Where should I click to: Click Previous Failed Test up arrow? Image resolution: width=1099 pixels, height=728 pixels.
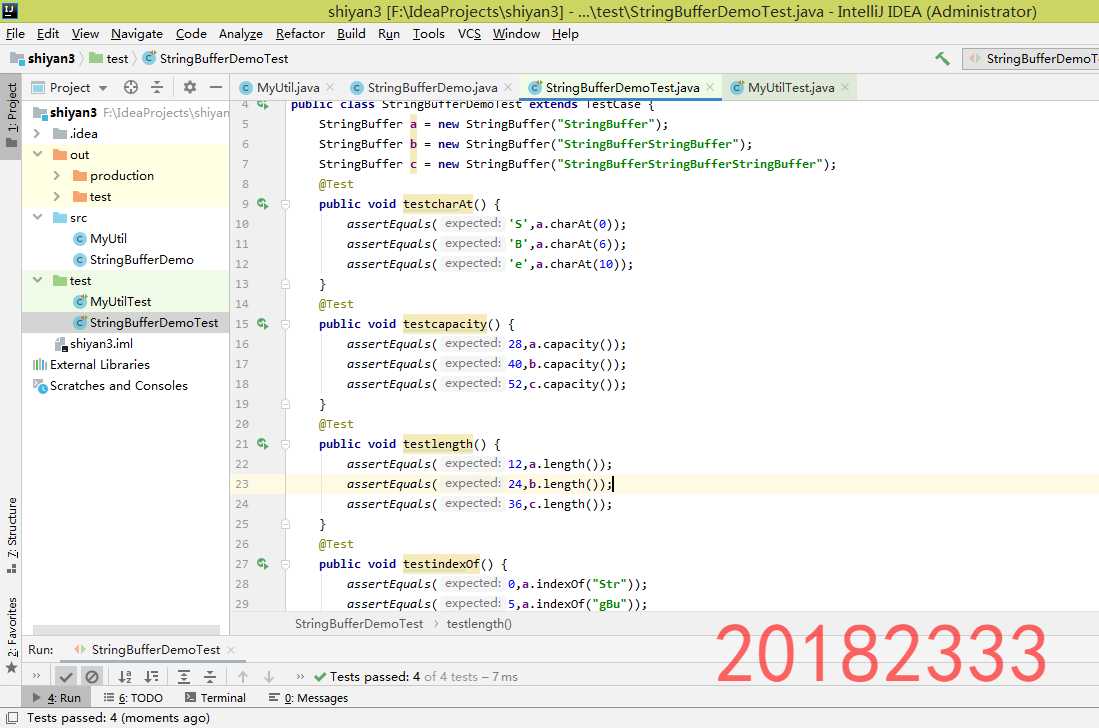click(243, 677)
